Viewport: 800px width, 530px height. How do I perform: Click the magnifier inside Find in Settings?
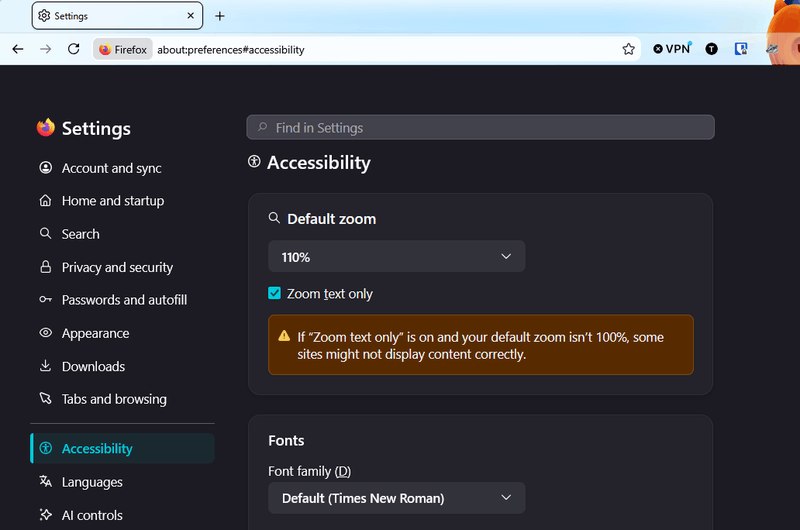(x=262, y=127)
